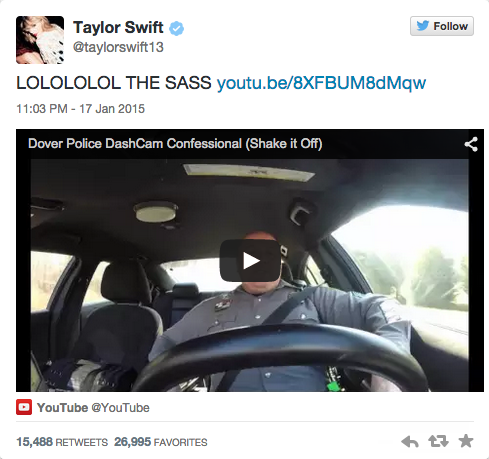This screenshot has width=489, height=459.
Task: Click the red YouTube logo icon
Action: coord(24,407)
